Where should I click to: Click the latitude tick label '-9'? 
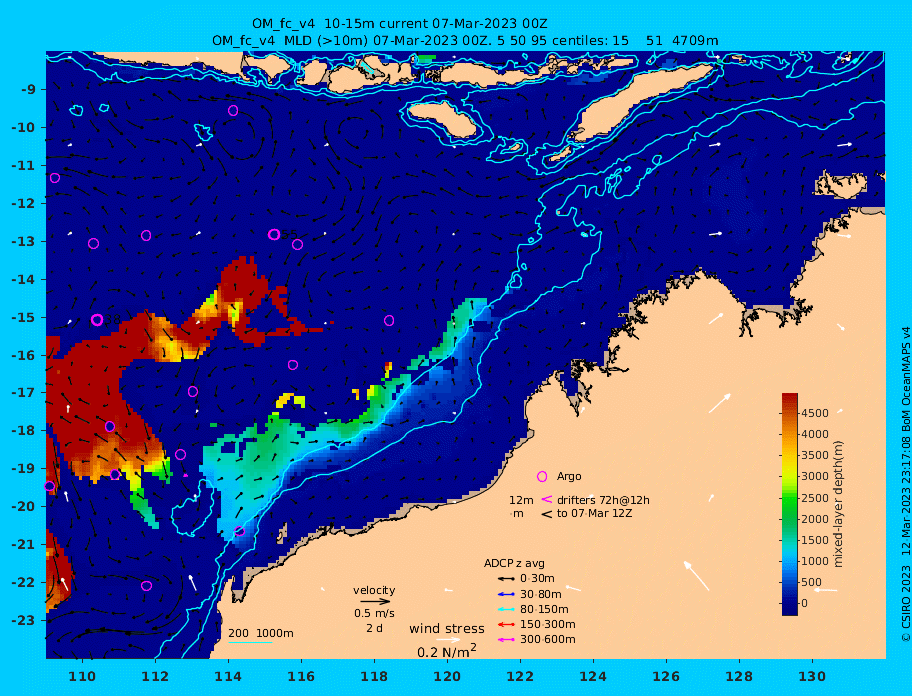pos(27,90)
